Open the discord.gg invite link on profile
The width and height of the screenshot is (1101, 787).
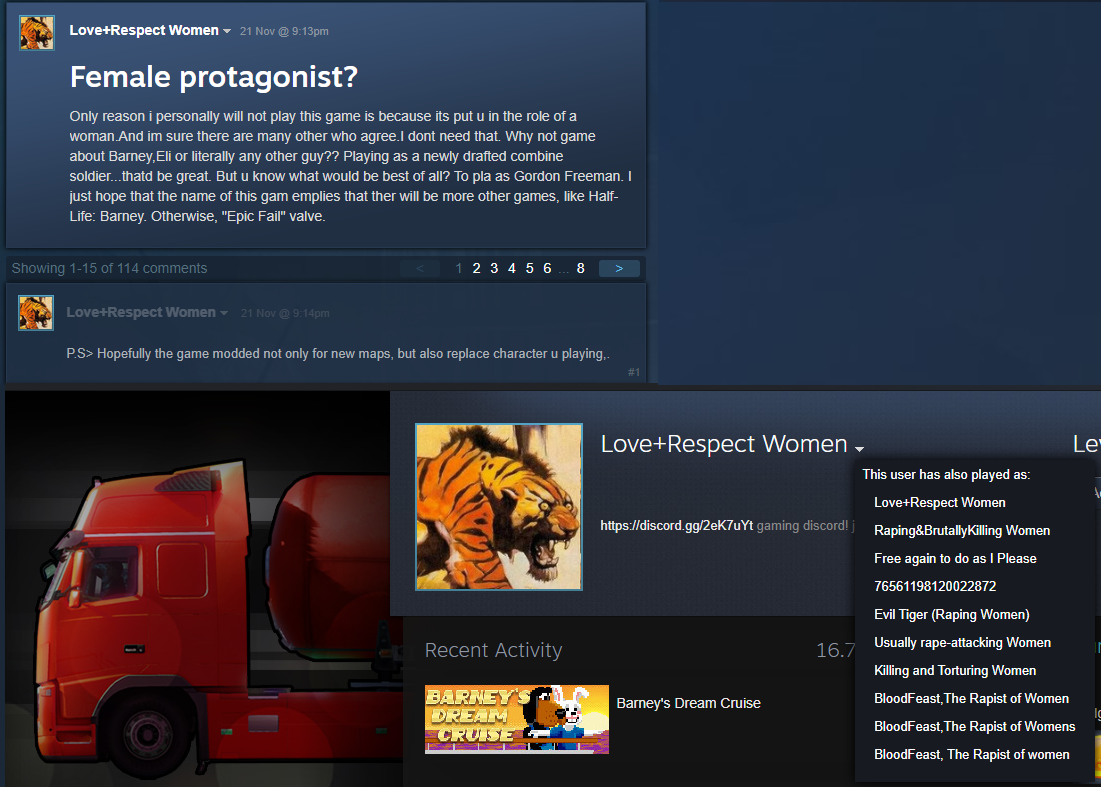coord(676,525)
